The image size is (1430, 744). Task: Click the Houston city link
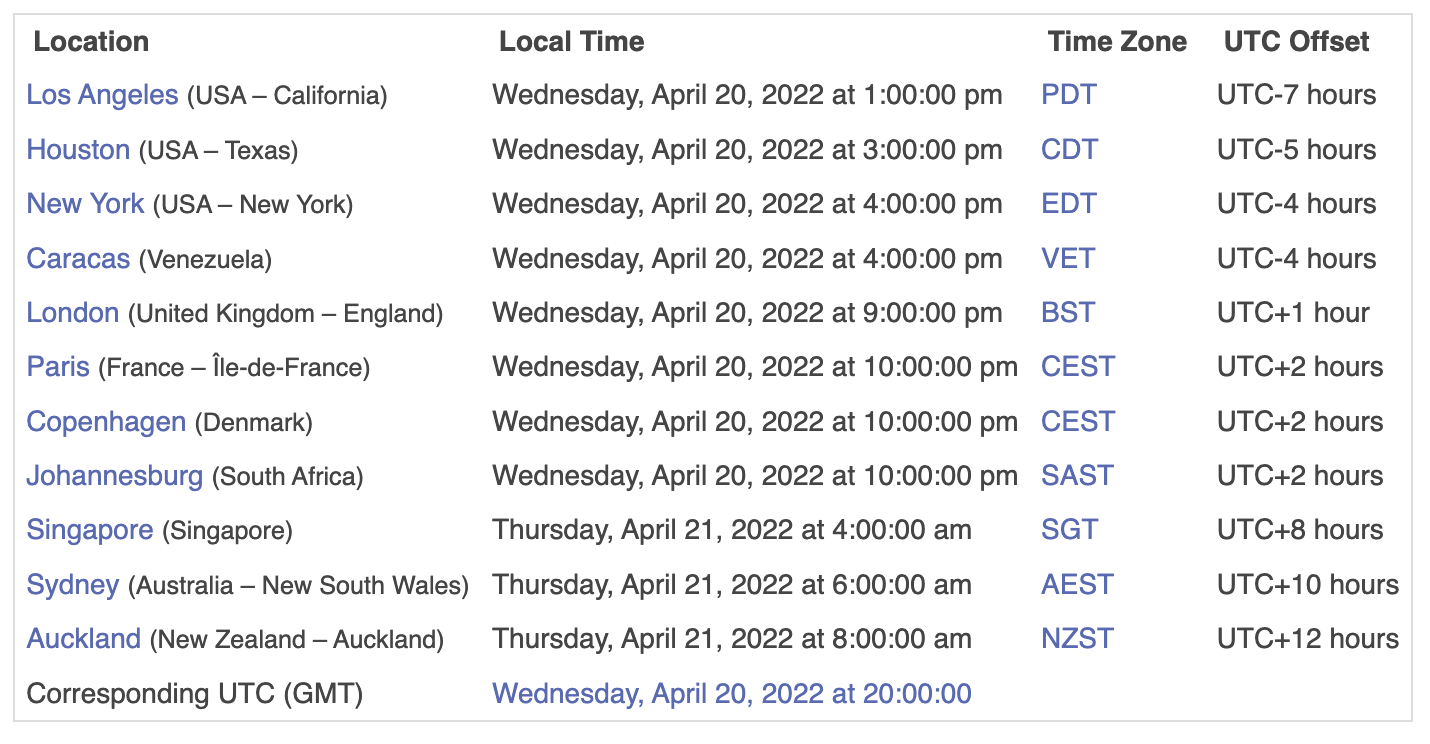[x=78, y=150]
